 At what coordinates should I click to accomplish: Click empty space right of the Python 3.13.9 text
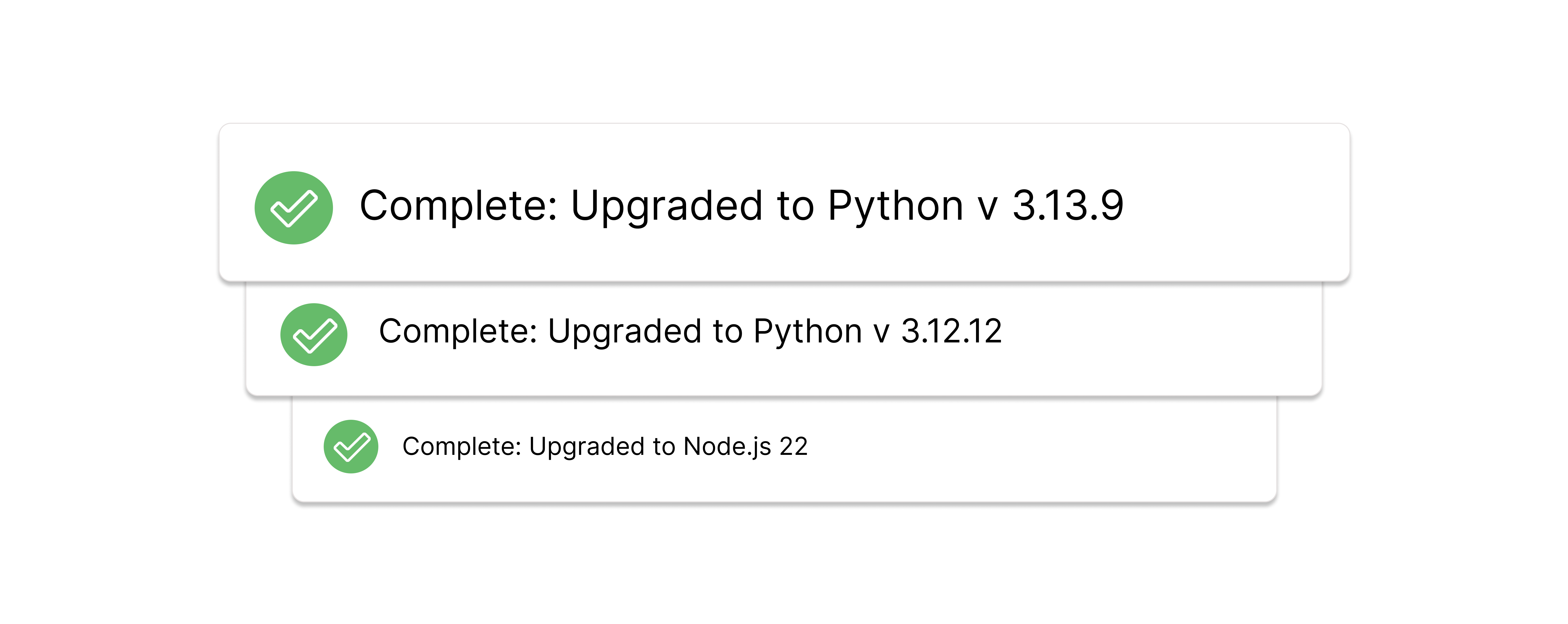(x=1236, y=206)
